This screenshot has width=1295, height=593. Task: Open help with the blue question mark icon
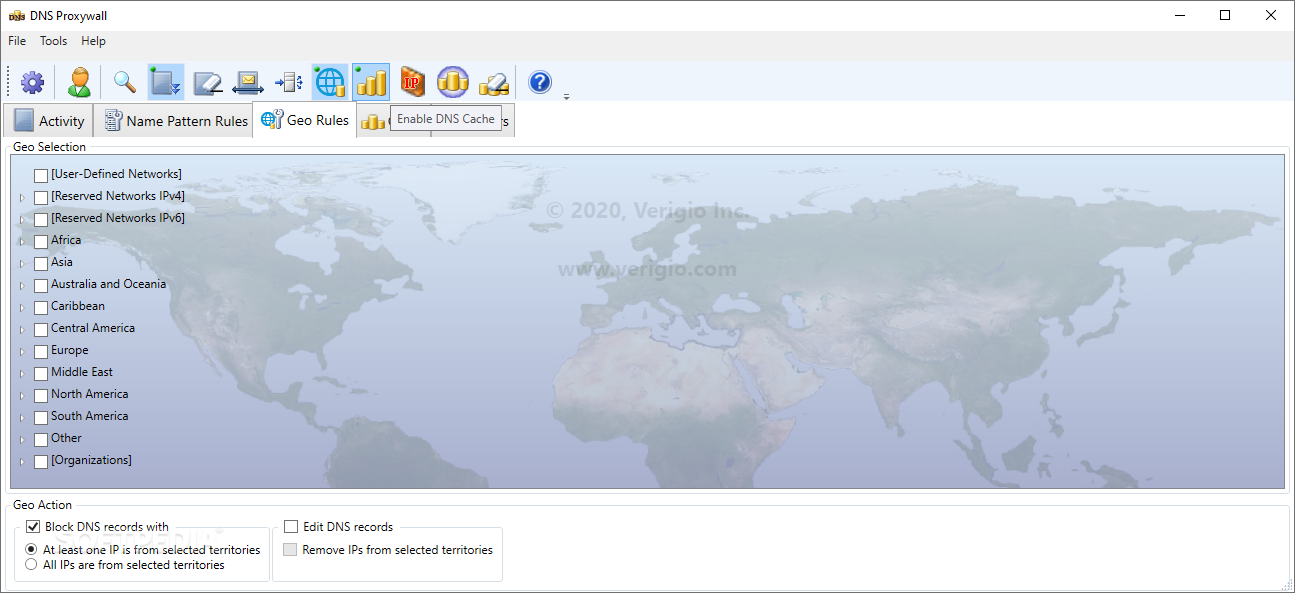(x=540, y=82)
